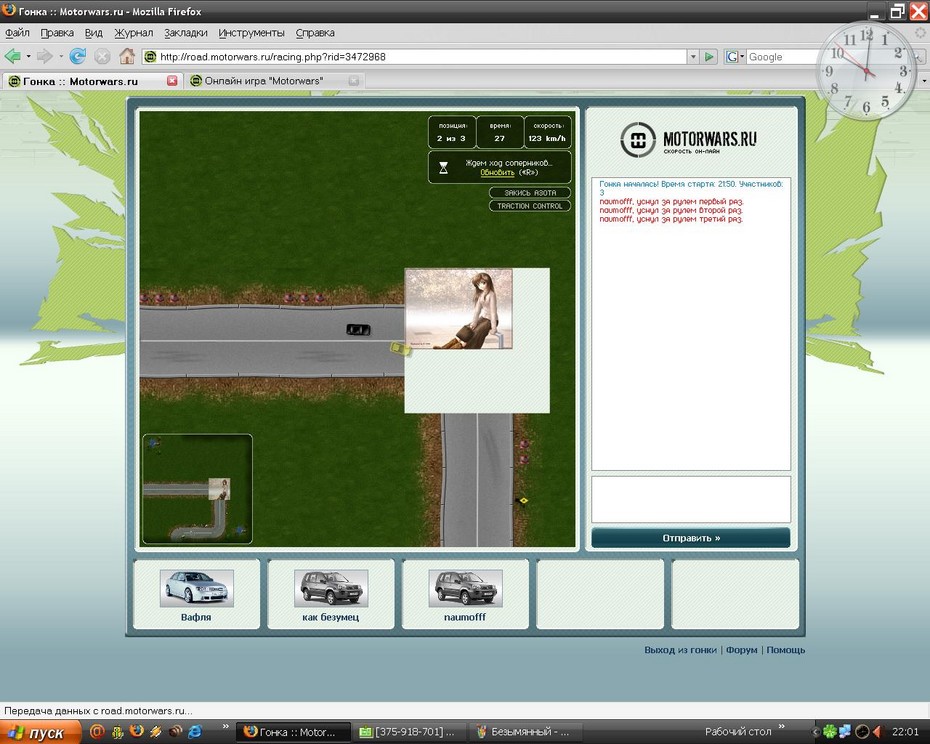Open the Закладки menu

186,33
